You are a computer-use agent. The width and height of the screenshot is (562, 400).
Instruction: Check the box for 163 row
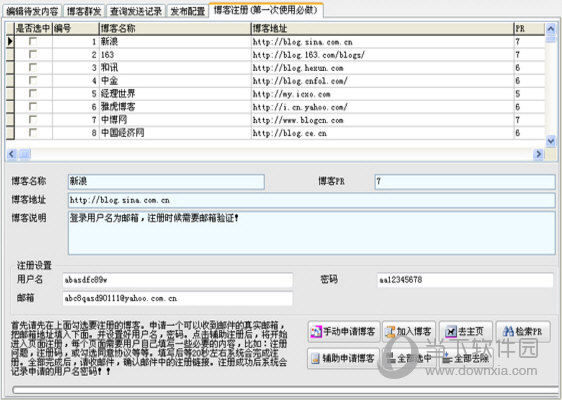(33, 54)
